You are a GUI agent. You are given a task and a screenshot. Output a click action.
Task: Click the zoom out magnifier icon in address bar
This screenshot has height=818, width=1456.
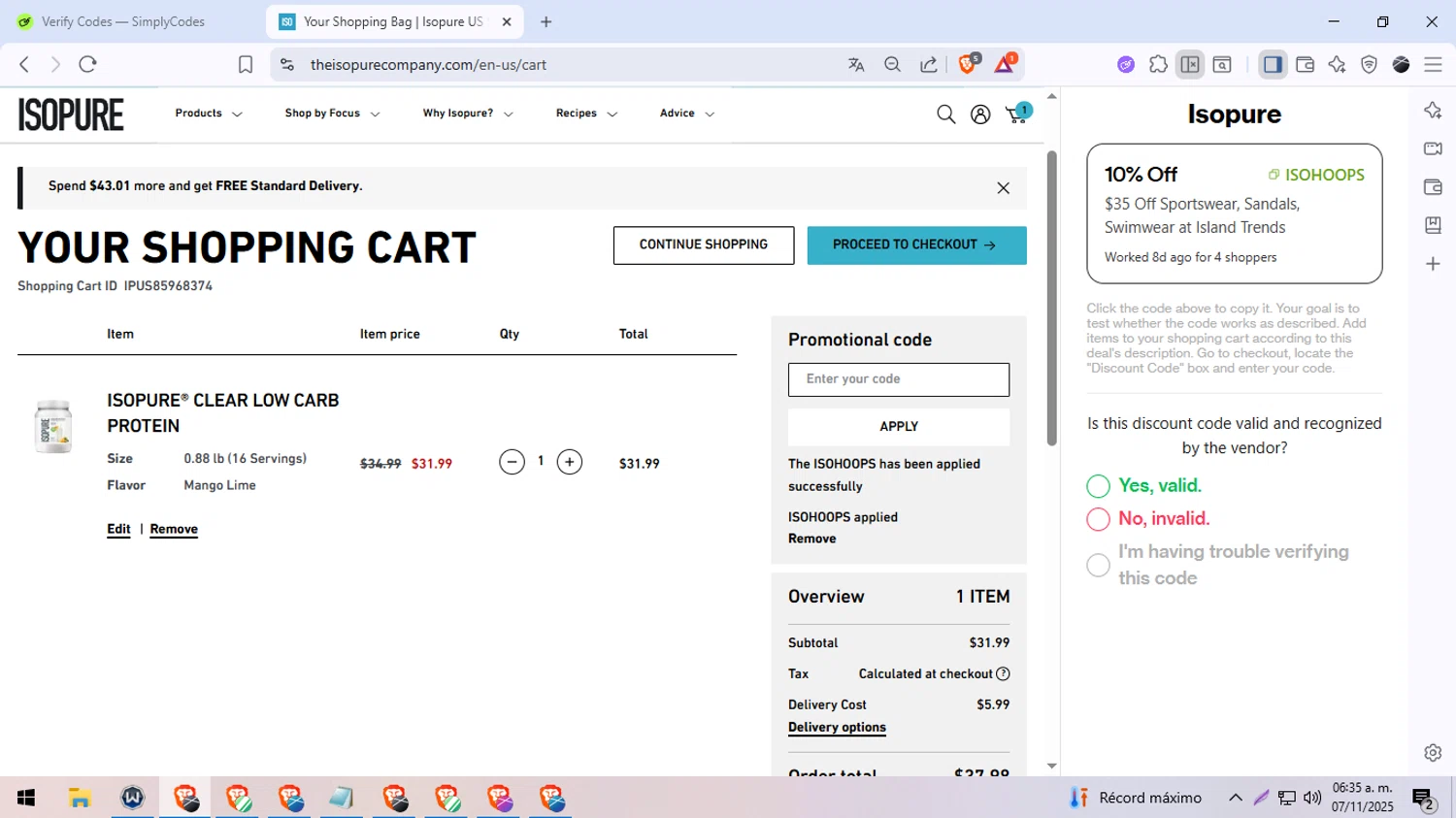[892, 64]
